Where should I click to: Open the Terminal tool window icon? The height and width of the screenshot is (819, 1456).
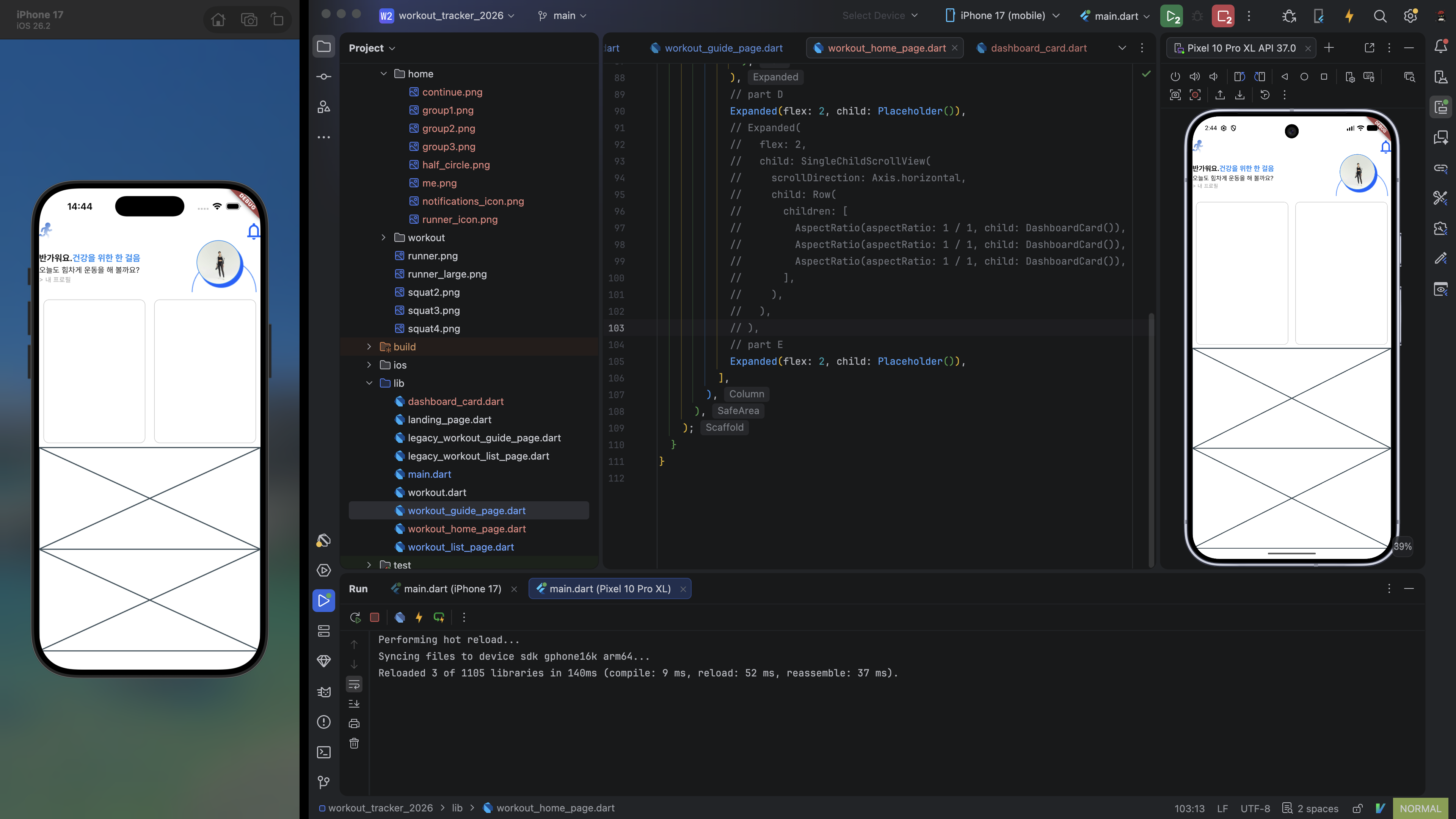324,752
